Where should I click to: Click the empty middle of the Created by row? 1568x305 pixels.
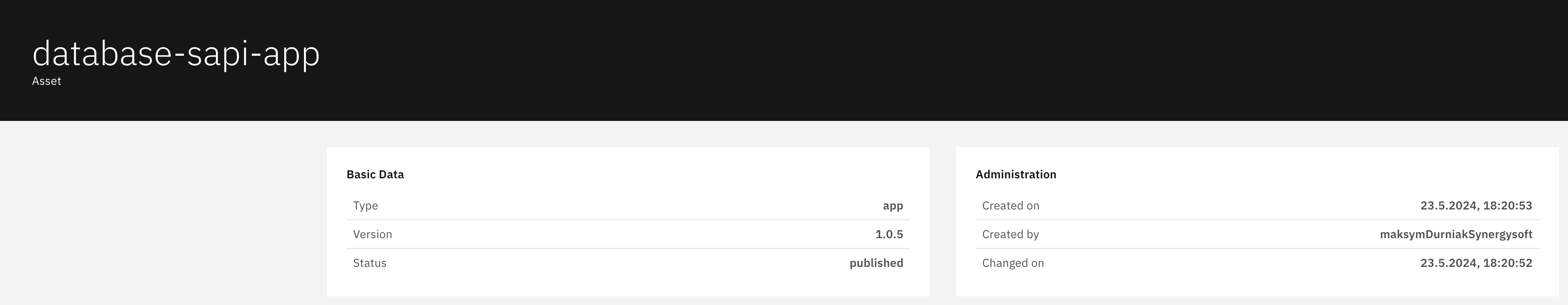point(1205,234)
